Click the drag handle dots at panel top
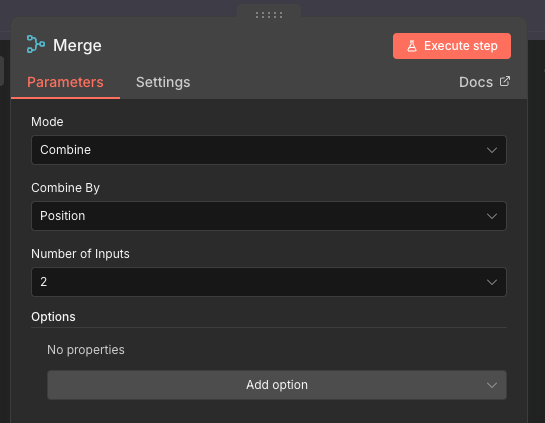Image resolution: width=545 pixels, height=423 pixels. coord(269,15)
